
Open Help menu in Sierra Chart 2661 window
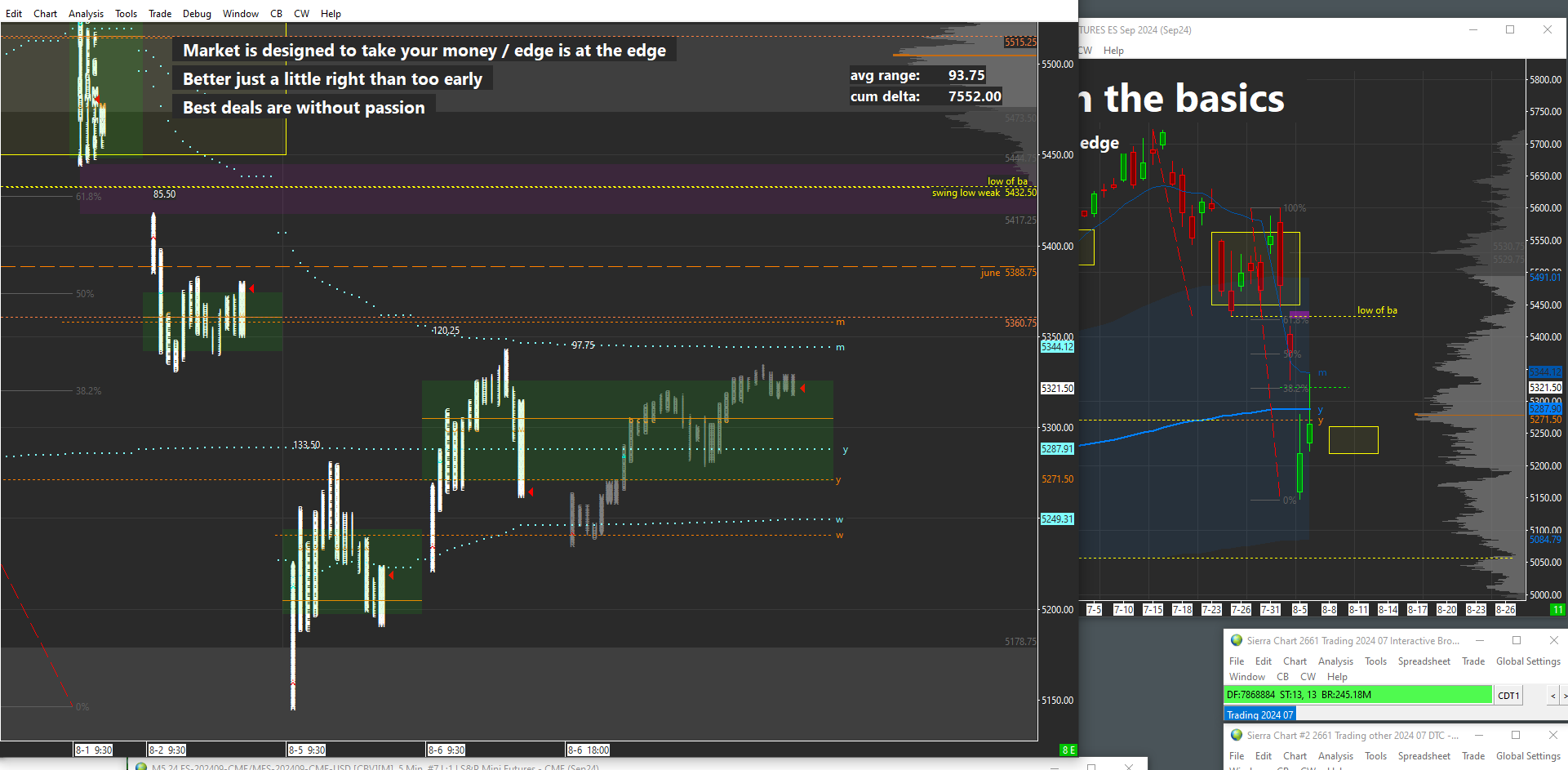[1337, 677]
